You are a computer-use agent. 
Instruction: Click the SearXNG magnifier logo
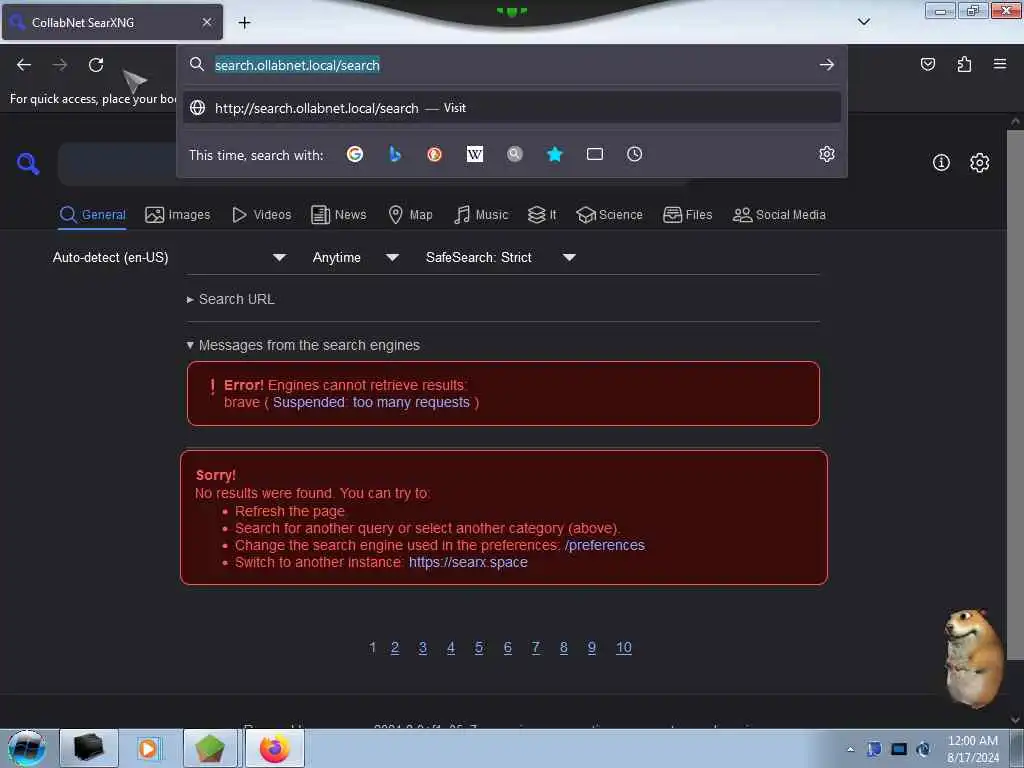click(x=28, y=163)
